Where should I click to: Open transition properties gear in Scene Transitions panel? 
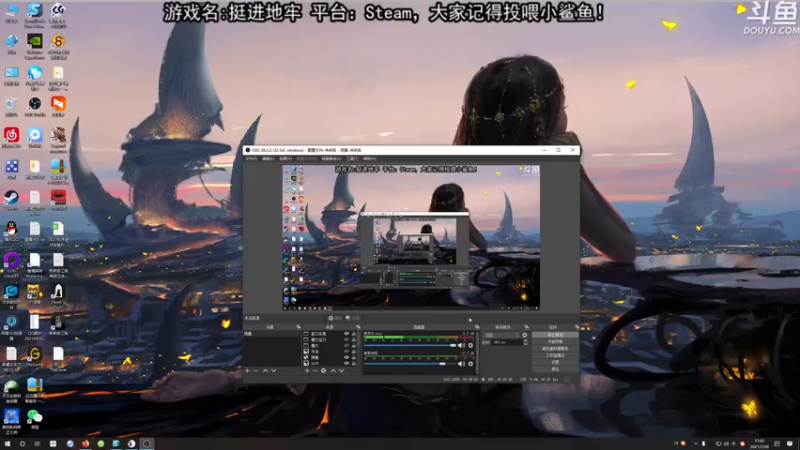pos(524,335)
